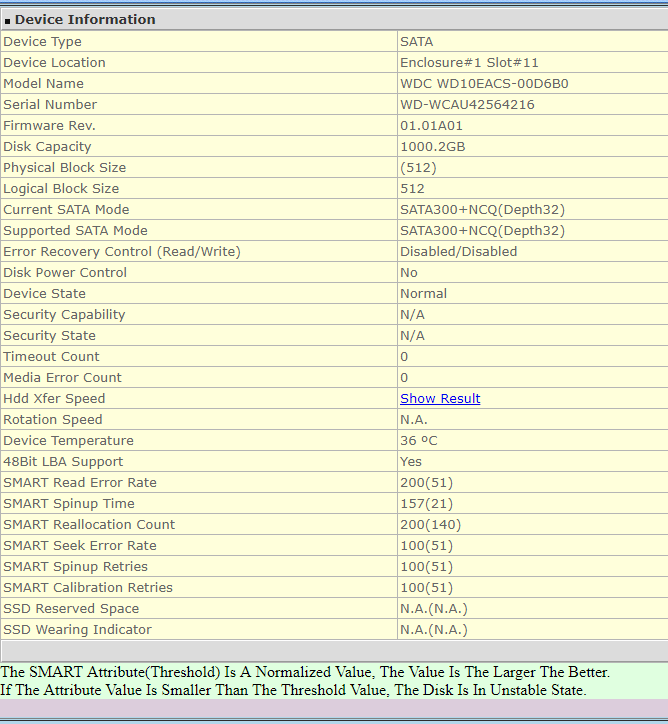Select the Security State value N/A

pyautogui.click(x=412, y=336)
